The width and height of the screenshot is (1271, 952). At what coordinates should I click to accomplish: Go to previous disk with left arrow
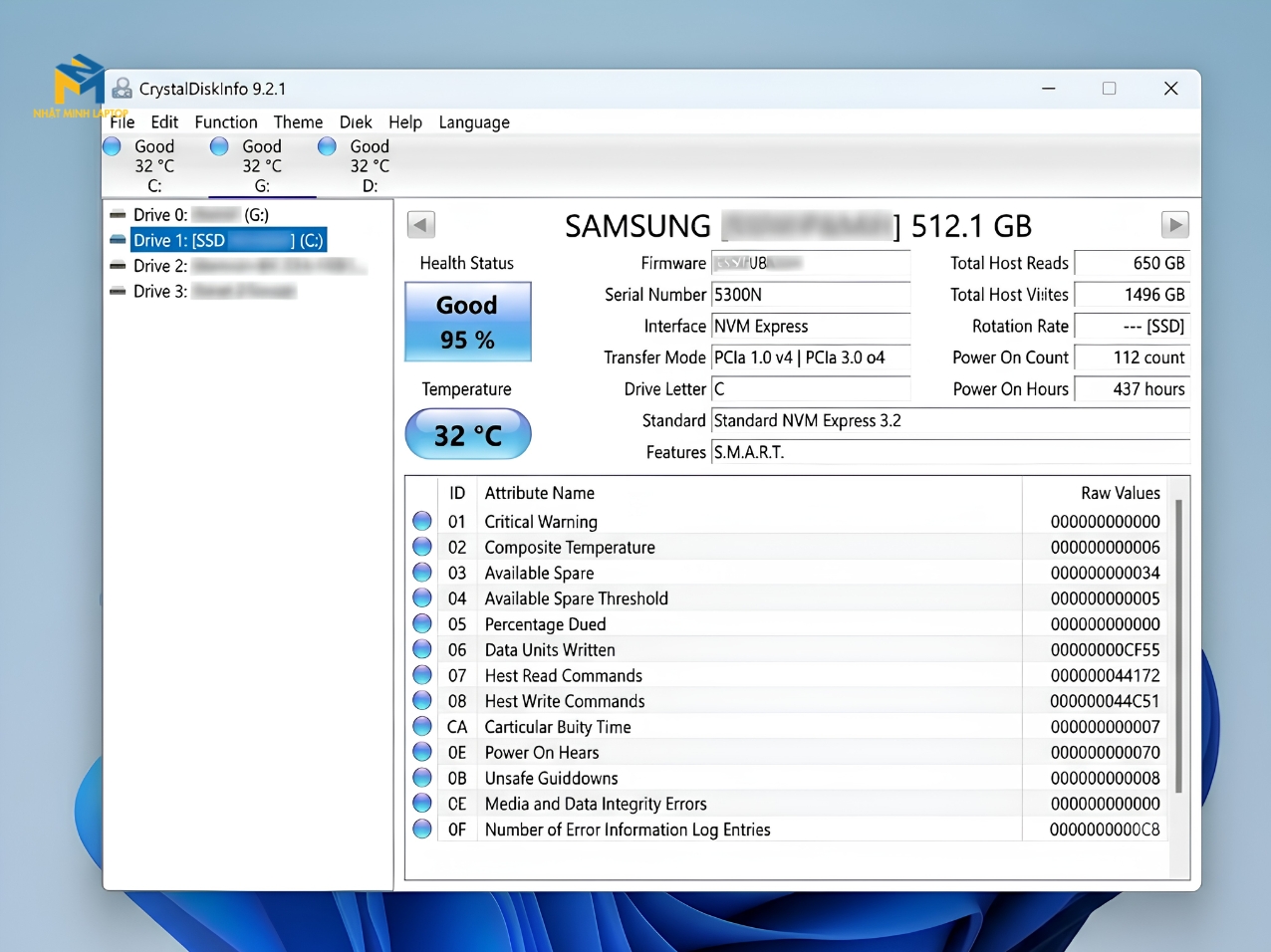pos(421,225)
